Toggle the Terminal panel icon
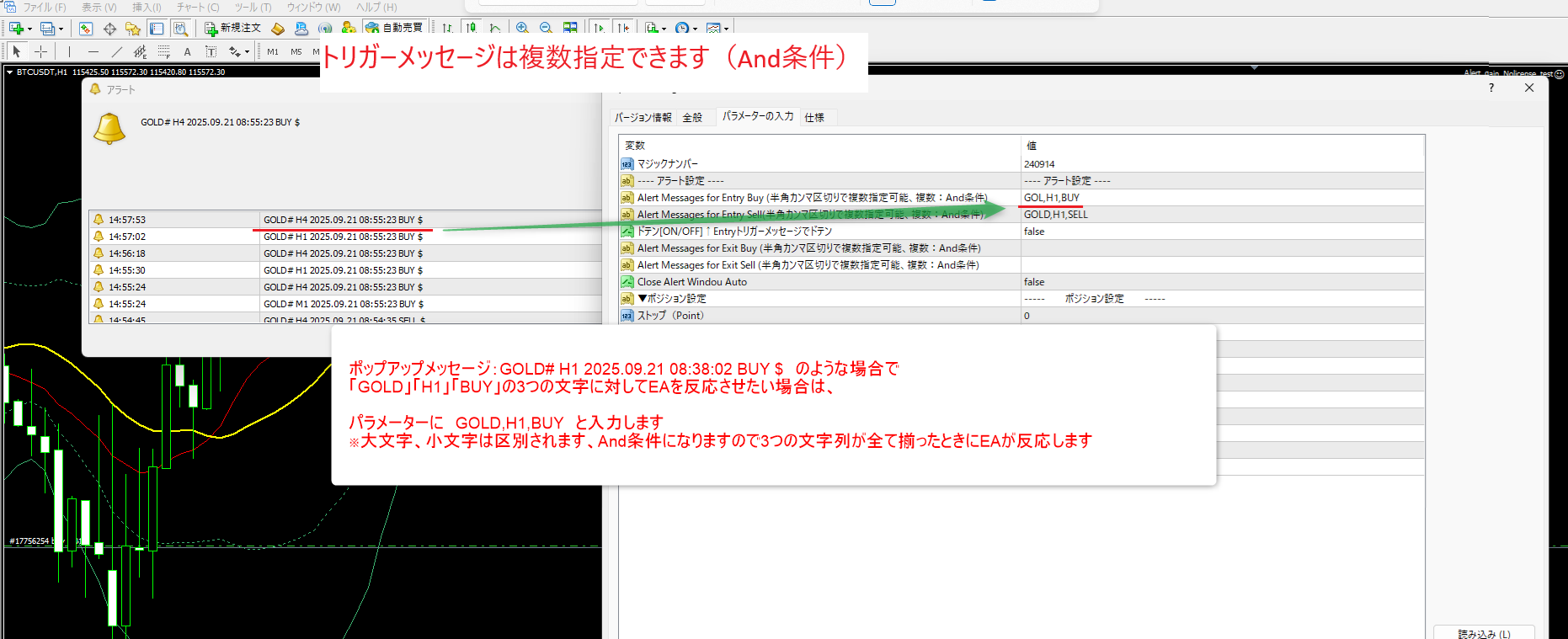This screenshot has width=1568, height=639. (x=157, y=29)
